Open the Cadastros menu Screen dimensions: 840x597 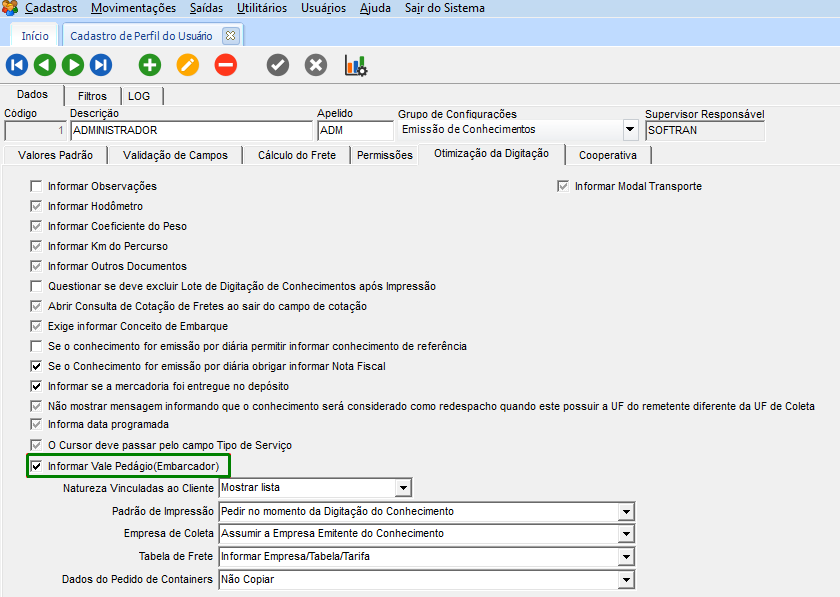point(51,8)
